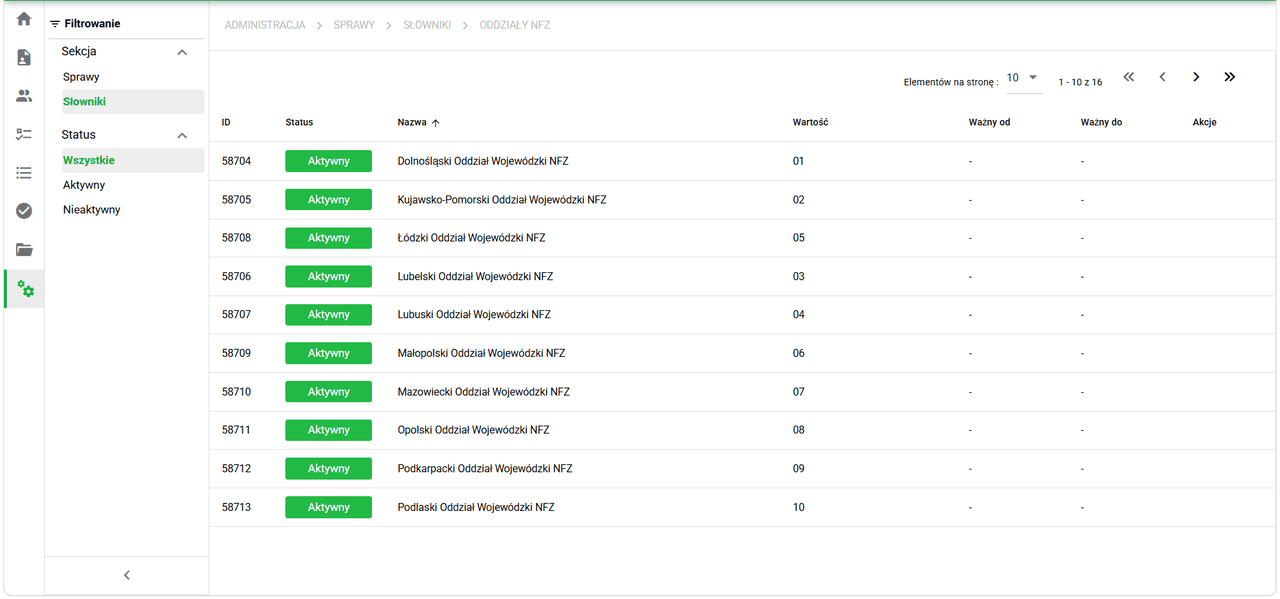Collapse the Status filter section
This screenshot has height=599, width=1280.
coord(182,135)
